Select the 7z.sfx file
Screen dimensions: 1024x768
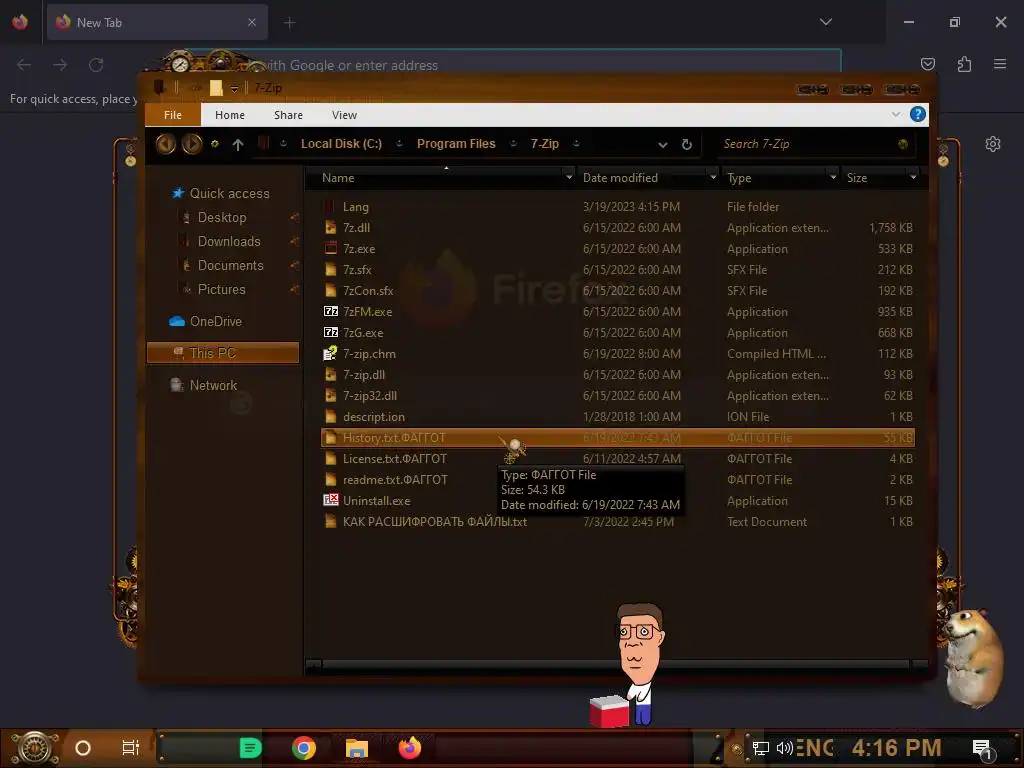click(x=357, y=270)
